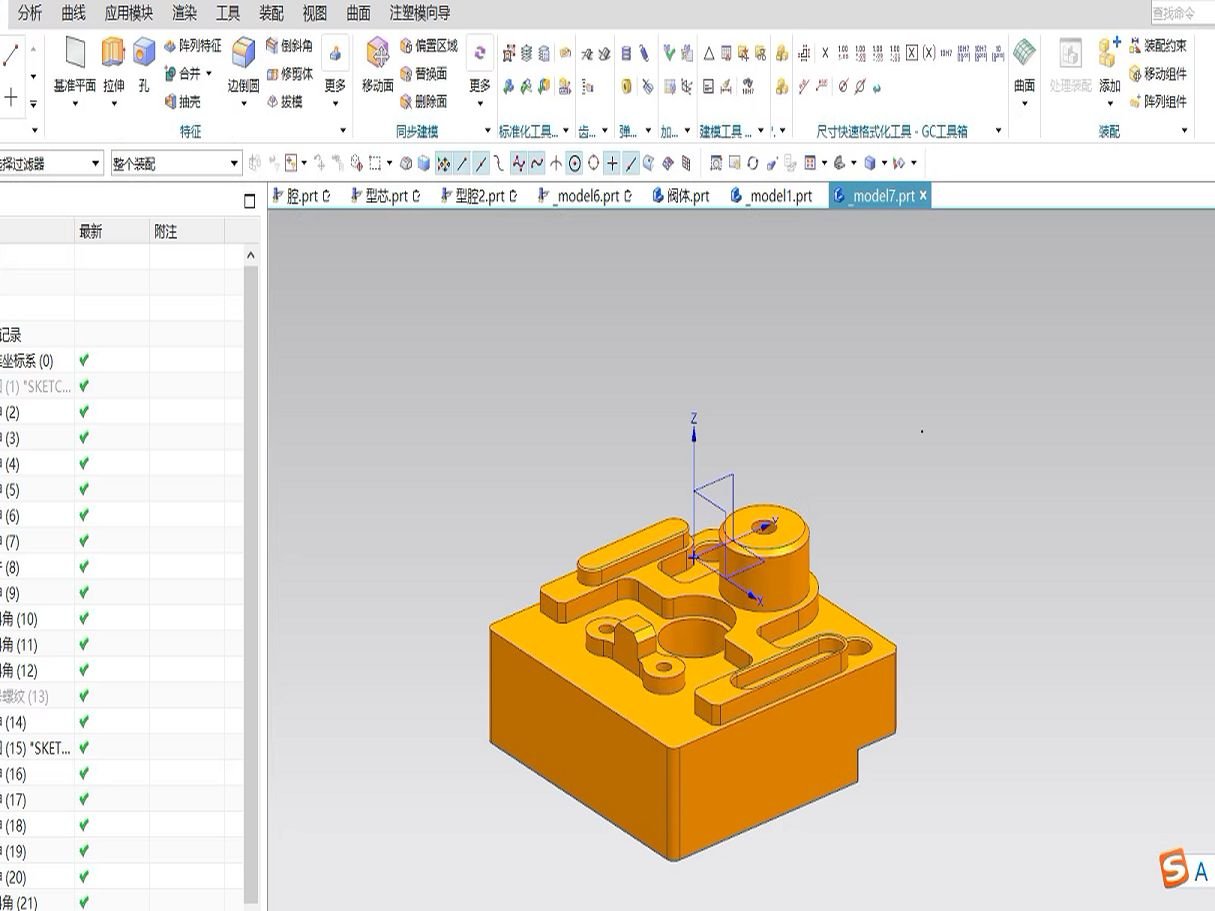Click the 修剪体 trim body command

tap(289, 74)
